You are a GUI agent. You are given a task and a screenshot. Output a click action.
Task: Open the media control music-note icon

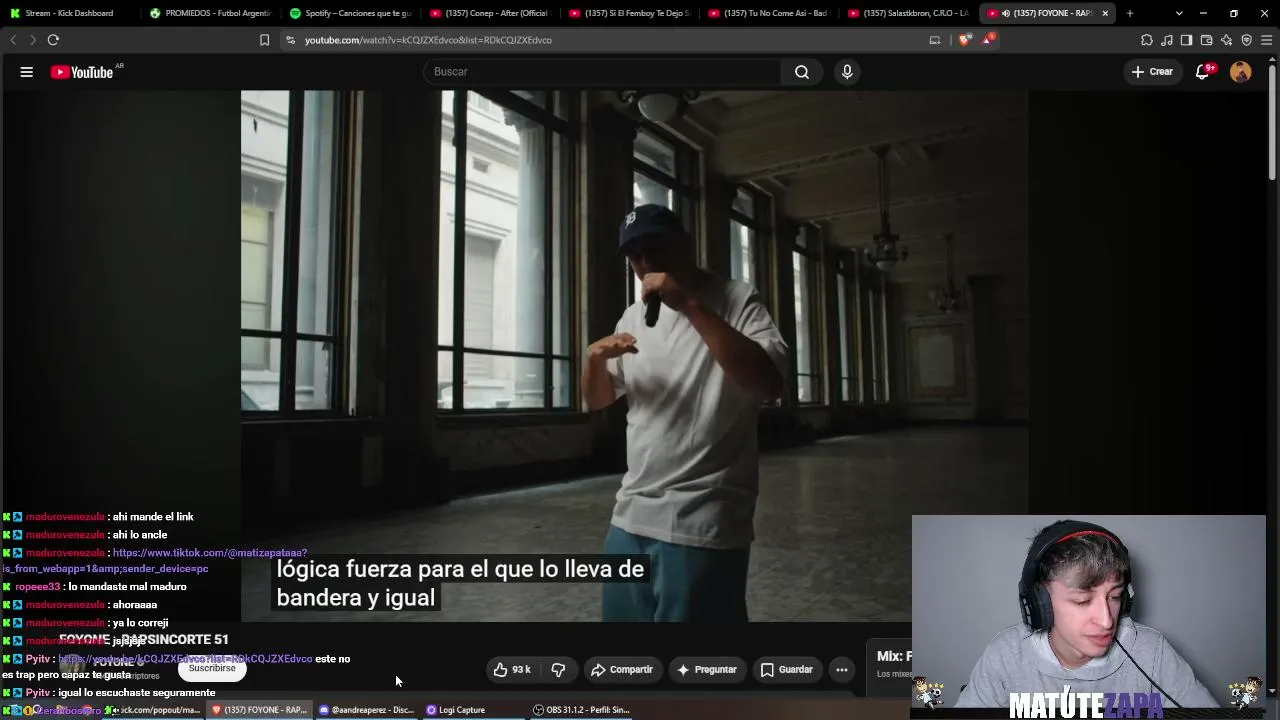pos(1167,40)
